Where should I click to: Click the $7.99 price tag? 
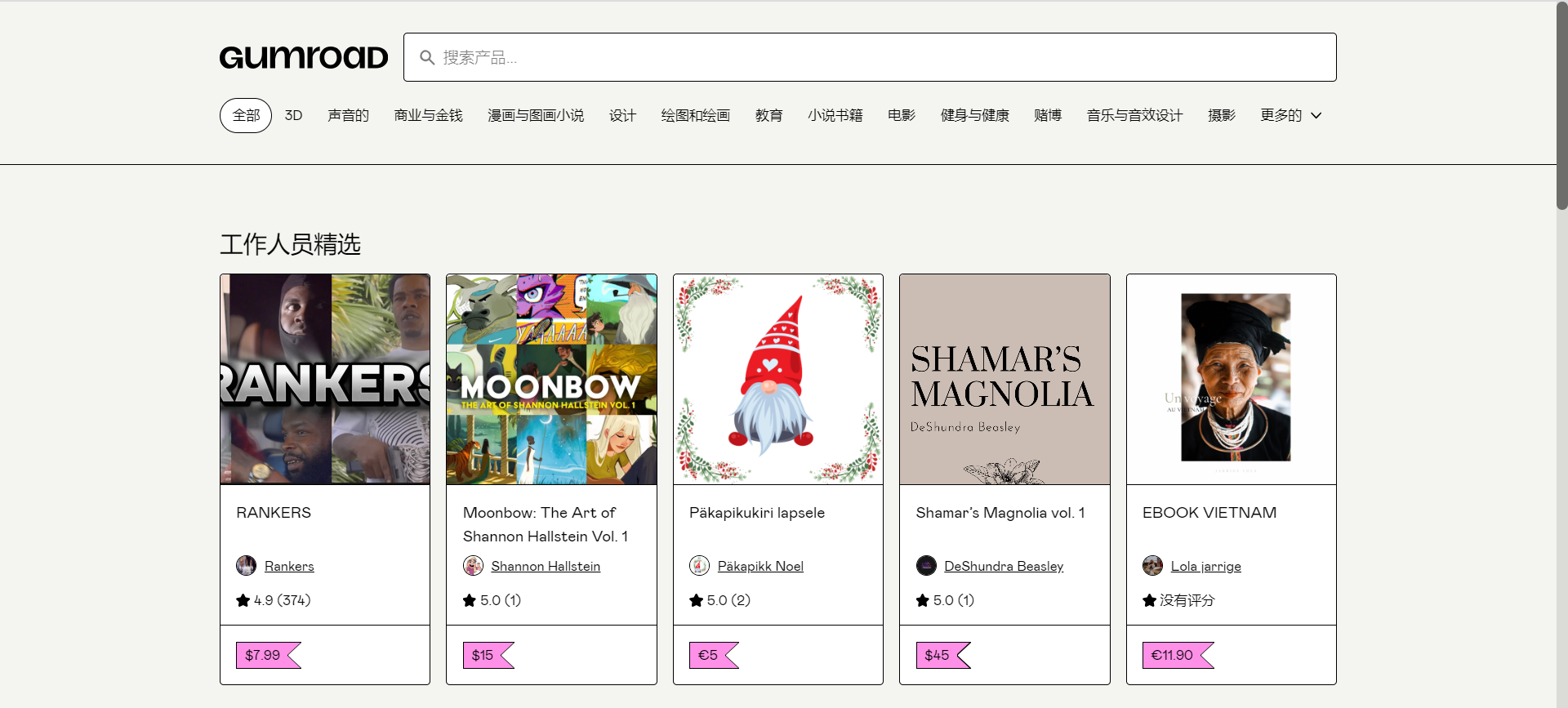pyautogui.click(x=263, y=655)
